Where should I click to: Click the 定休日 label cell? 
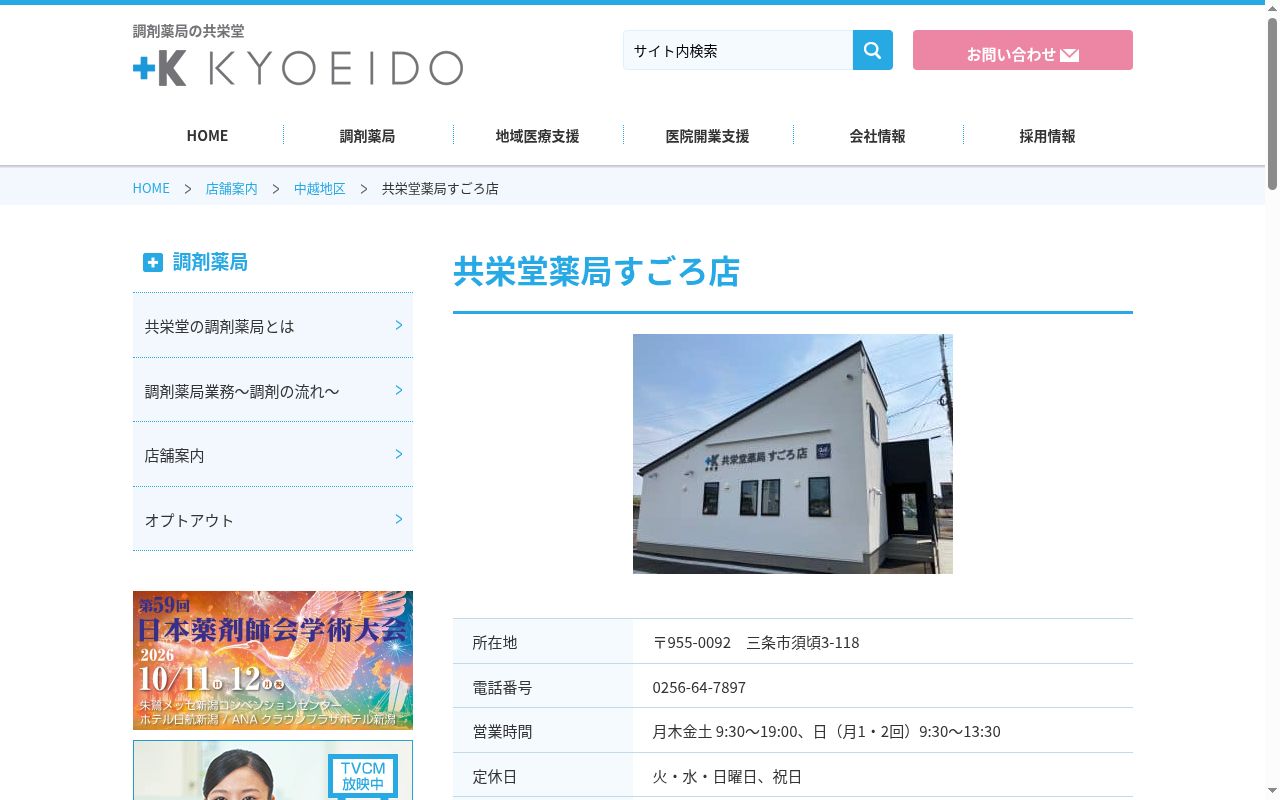click(x=543, y=776)
